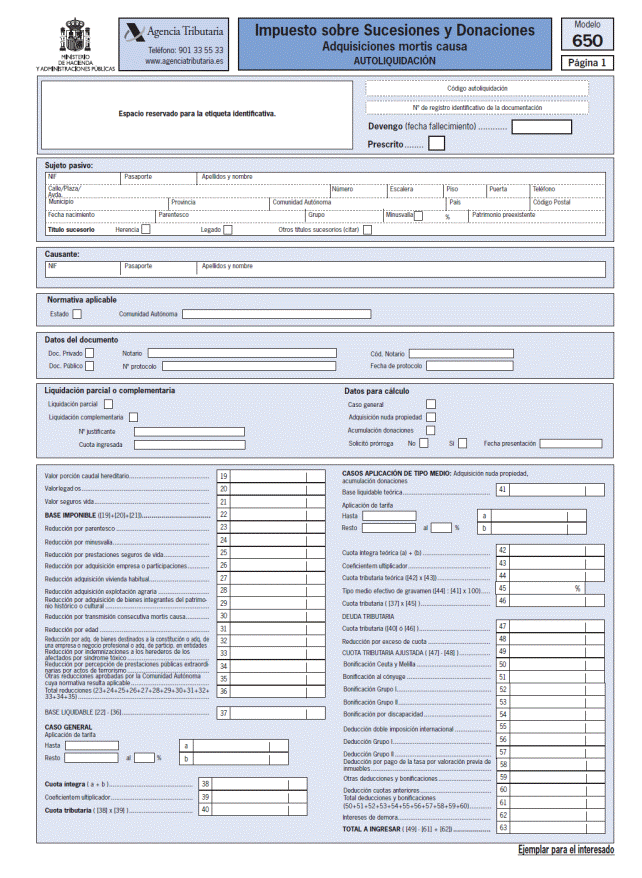Check the Minusvalía box

click(x=418, y=216)
